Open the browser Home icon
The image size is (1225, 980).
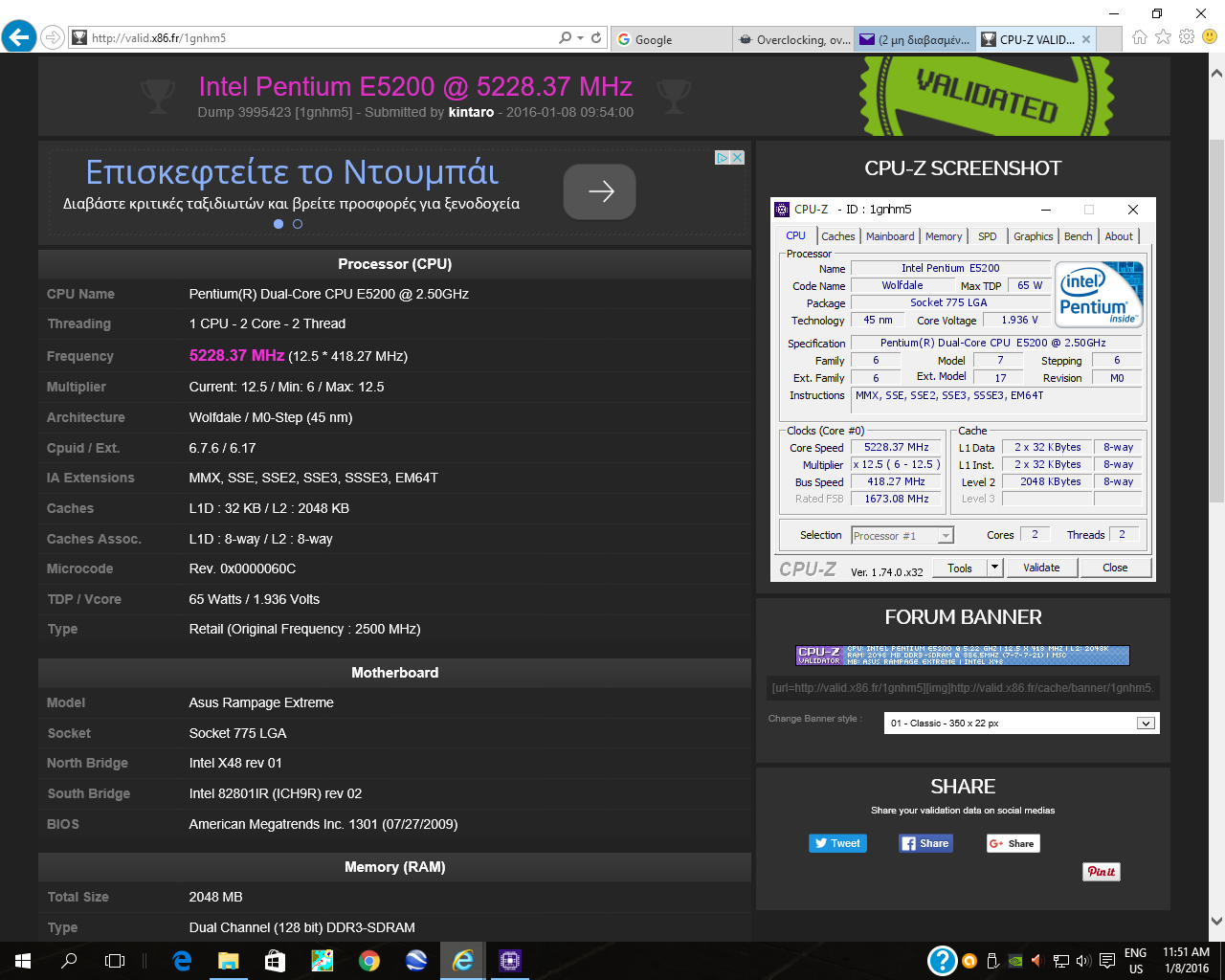click(1139, 37)
